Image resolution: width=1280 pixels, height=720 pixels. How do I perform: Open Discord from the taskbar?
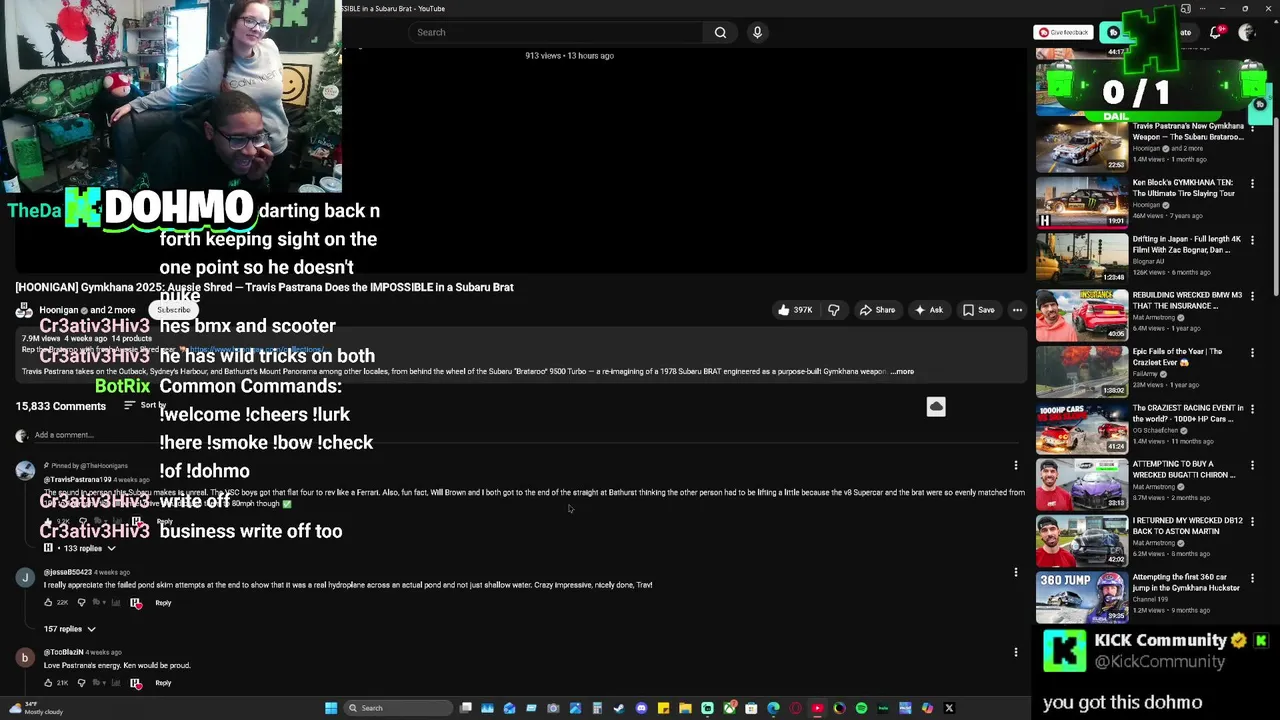point(641,708)
